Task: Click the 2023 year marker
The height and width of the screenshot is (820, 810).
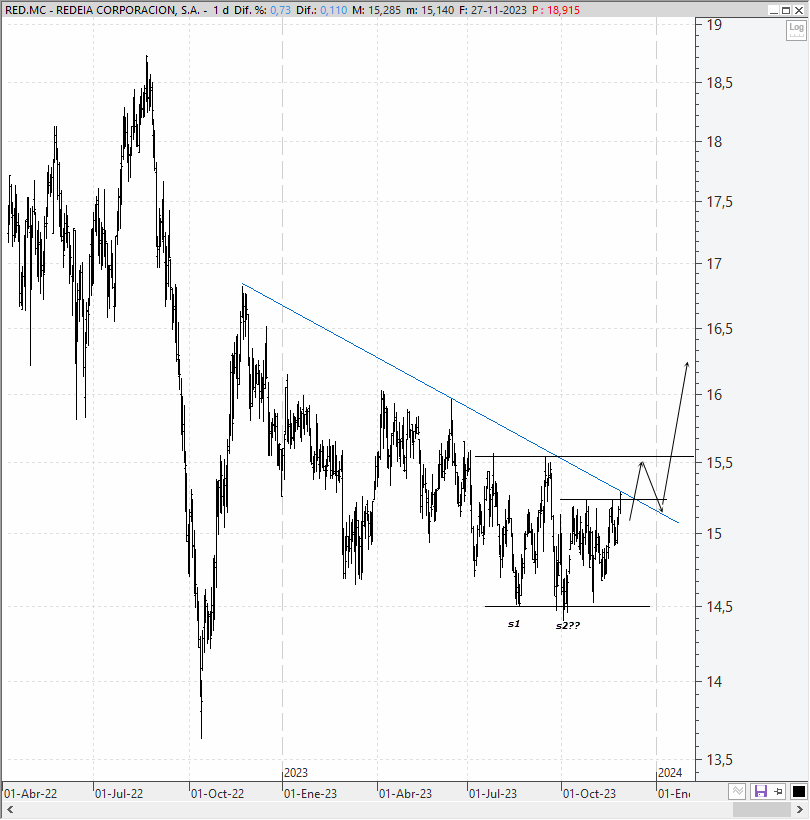Action: (295, 772)
